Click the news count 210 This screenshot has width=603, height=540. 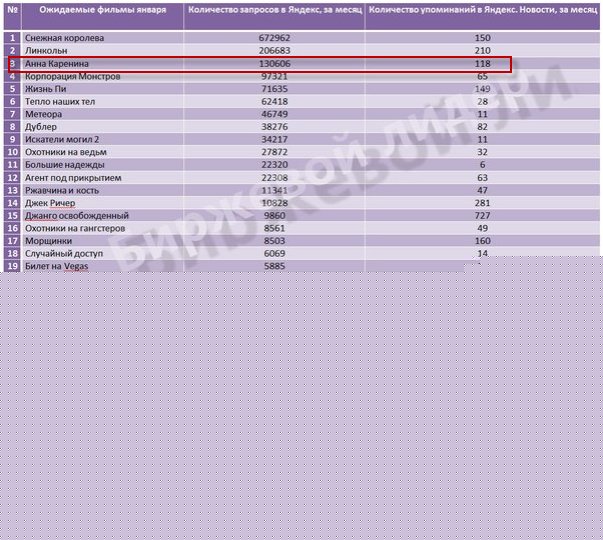pos(482,50)
